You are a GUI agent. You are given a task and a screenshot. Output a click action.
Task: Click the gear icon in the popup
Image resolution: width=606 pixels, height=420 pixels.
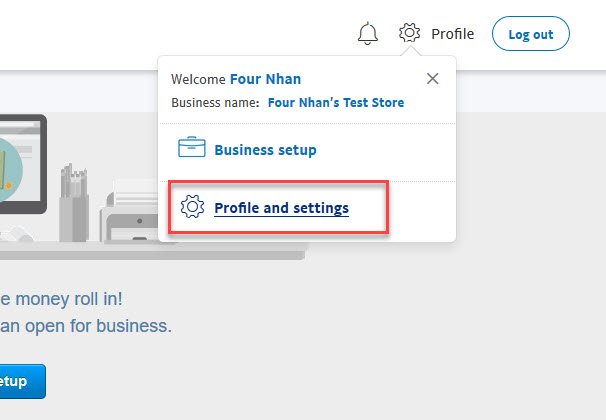pyautogui.click(x=192, y=207)
